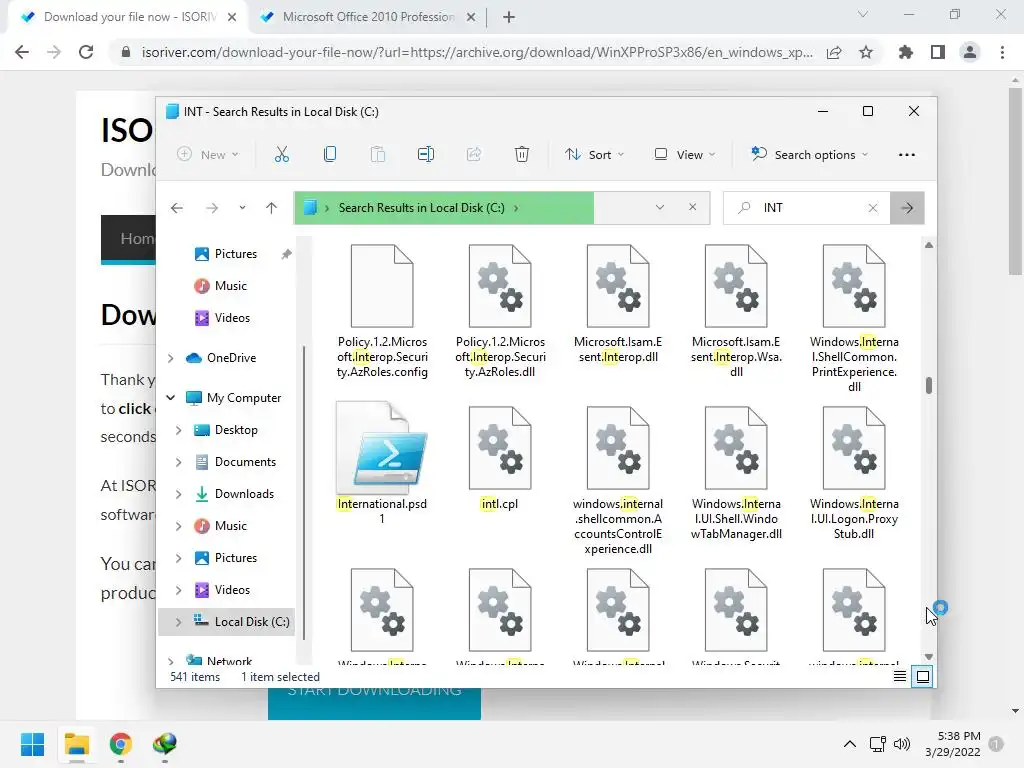Screen dimensions: 1024x768
Task: Select Policy.1.2.Microsoft.Interop.Security.AzRoles.config file
Action: [x=382, y=312]
